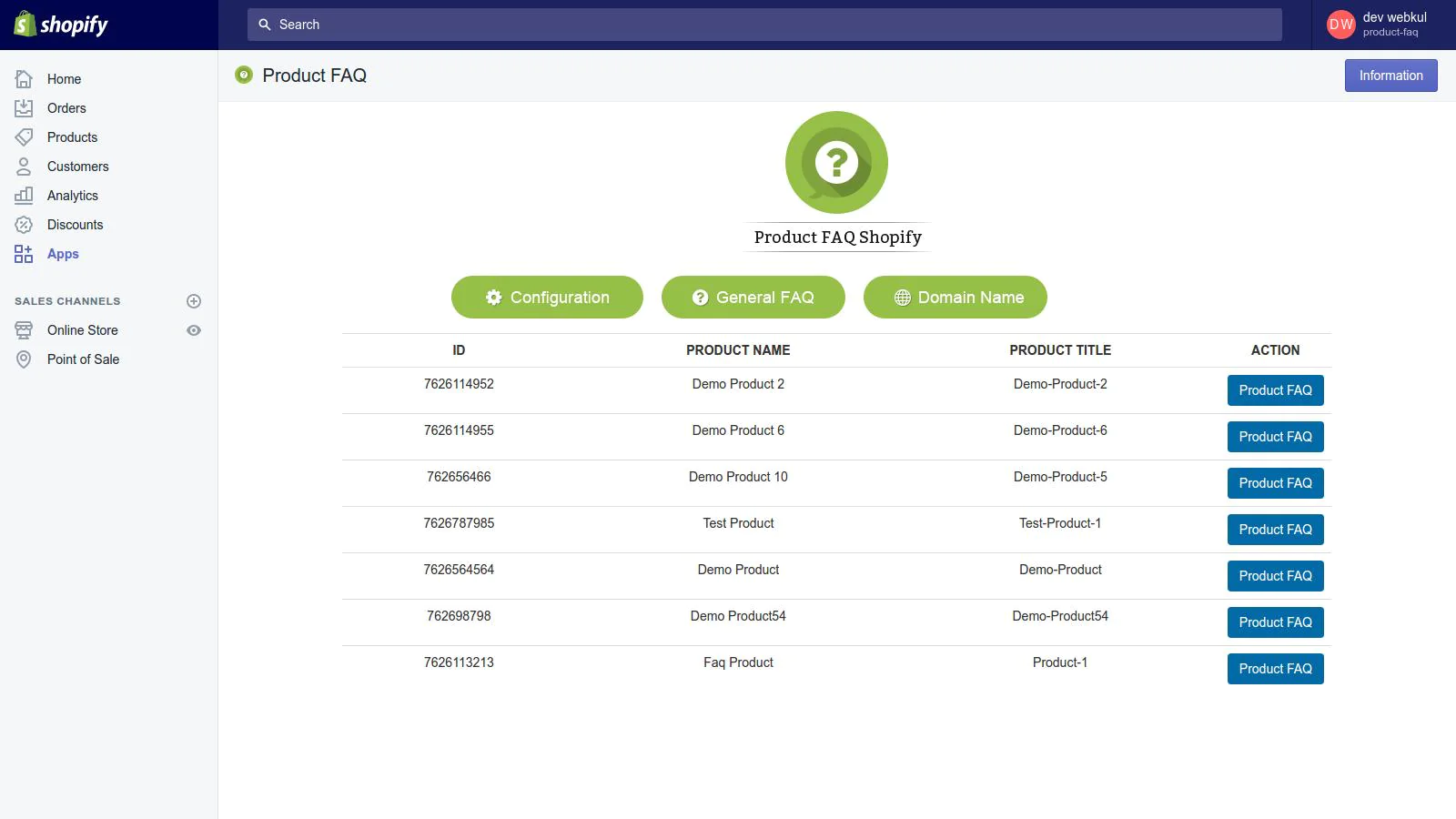Click the SALES CHANNELS heading
This screenshot has width=1456, height=819.
(67, 301)
